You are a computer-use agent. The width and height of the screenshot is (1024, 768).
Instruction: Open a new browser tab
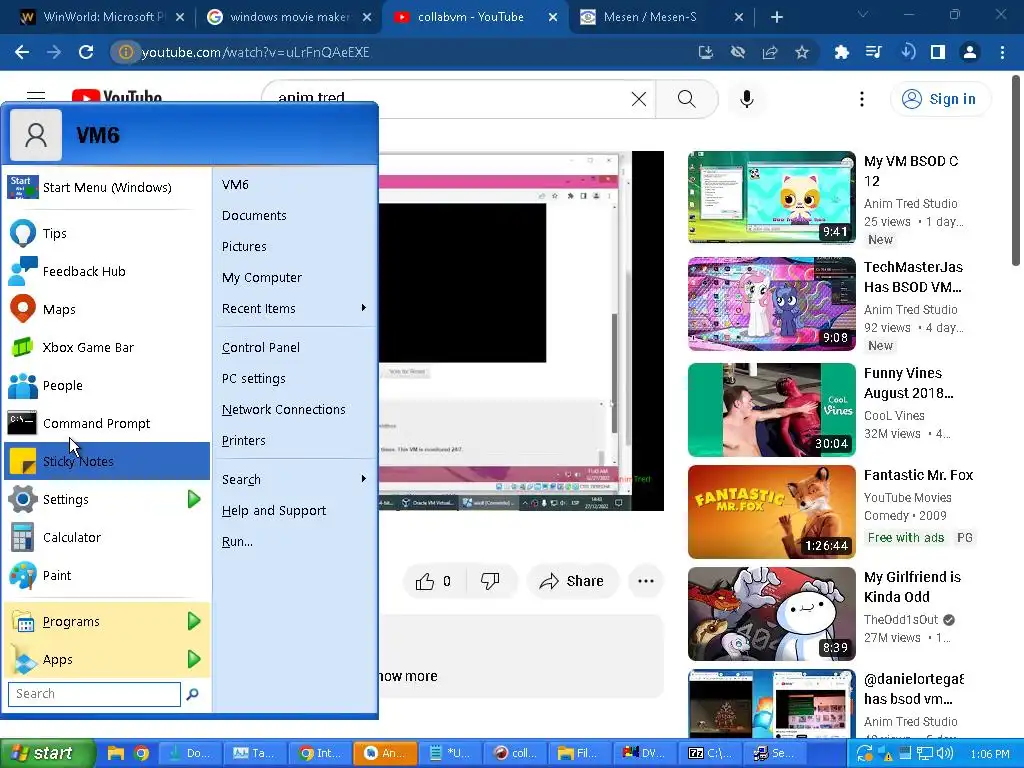click(x=776, y=17)
